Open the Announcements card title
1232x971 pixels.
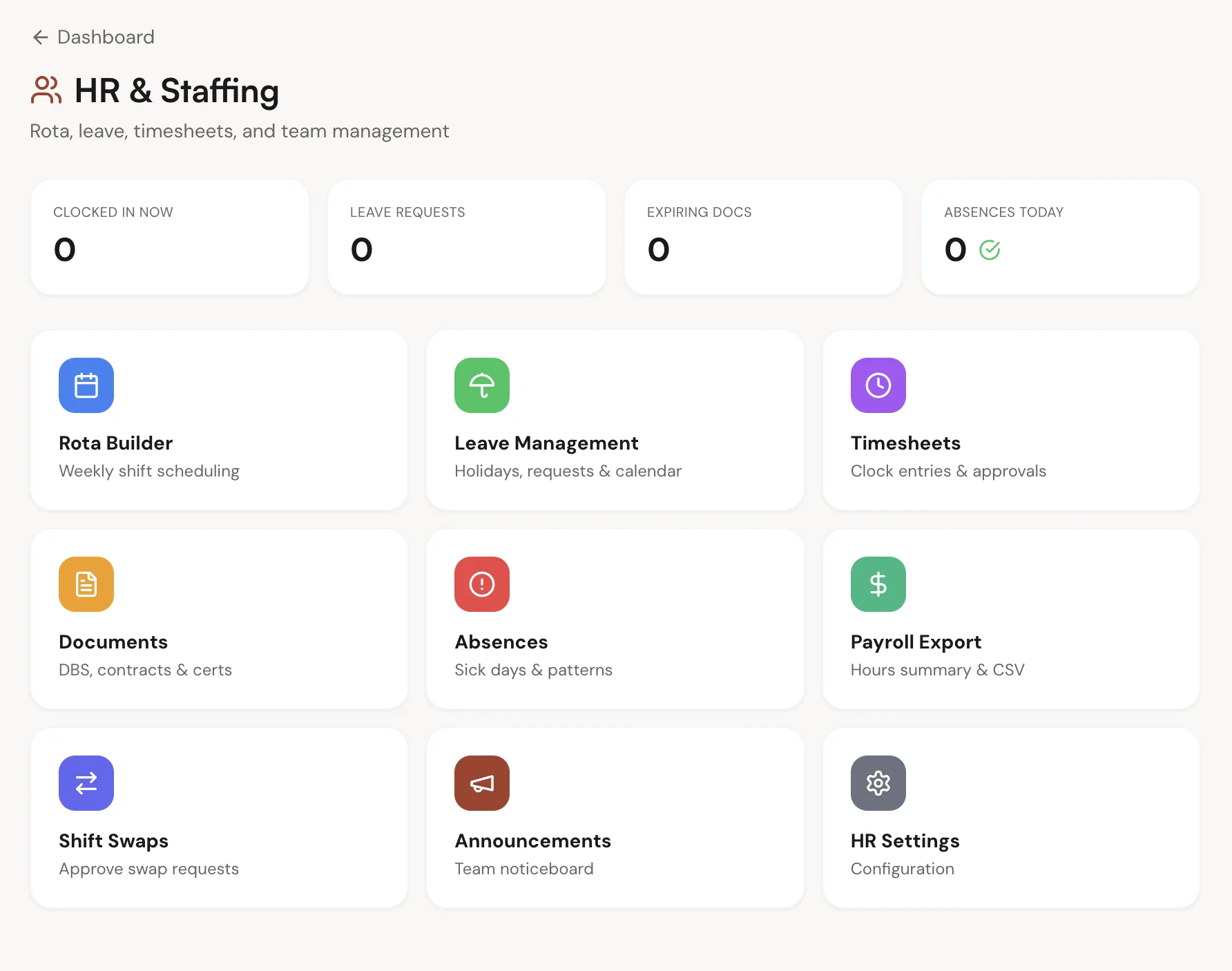533,841
